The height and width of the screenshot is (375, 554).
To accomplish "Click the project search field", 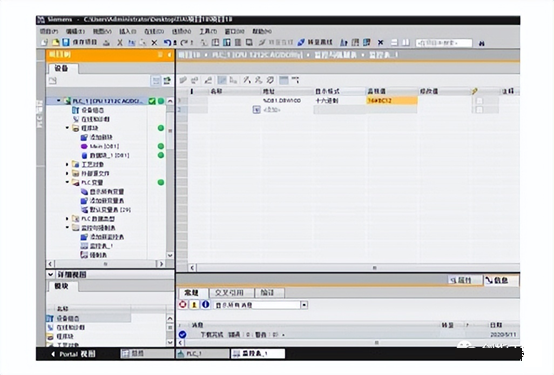I will [444, 43].
